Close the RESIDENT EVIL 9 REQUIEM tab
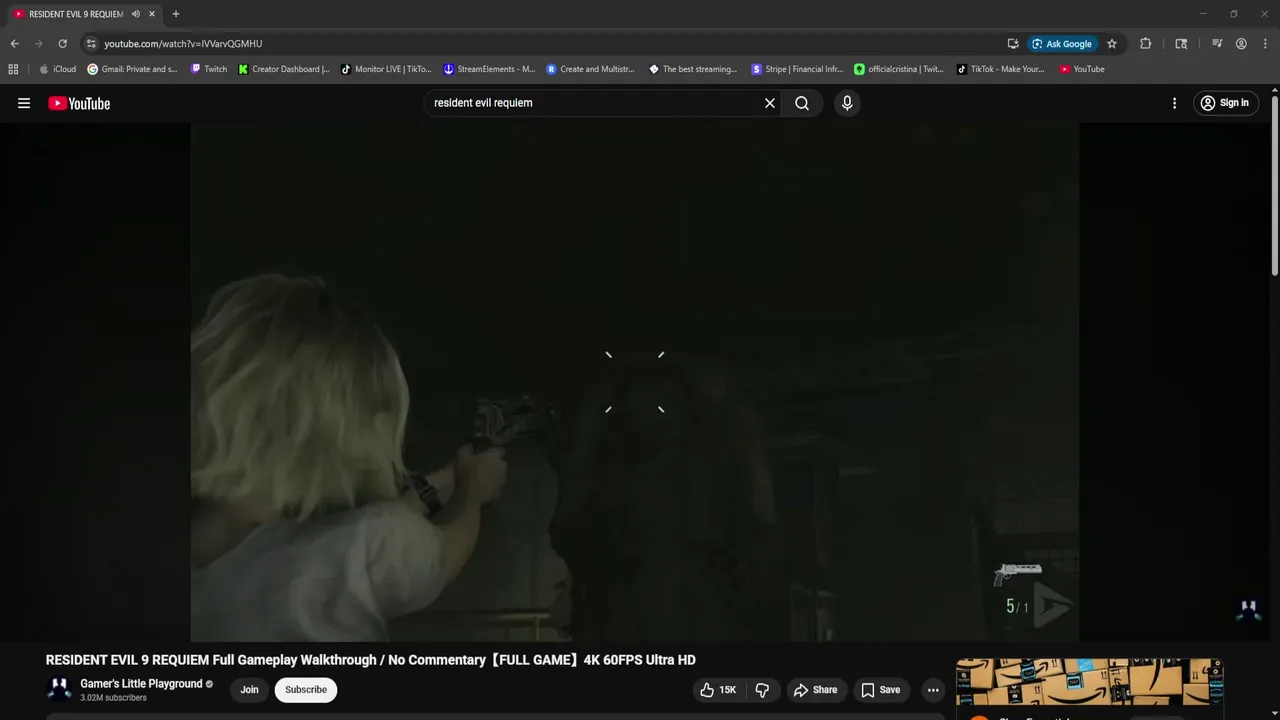 point(152,14)
